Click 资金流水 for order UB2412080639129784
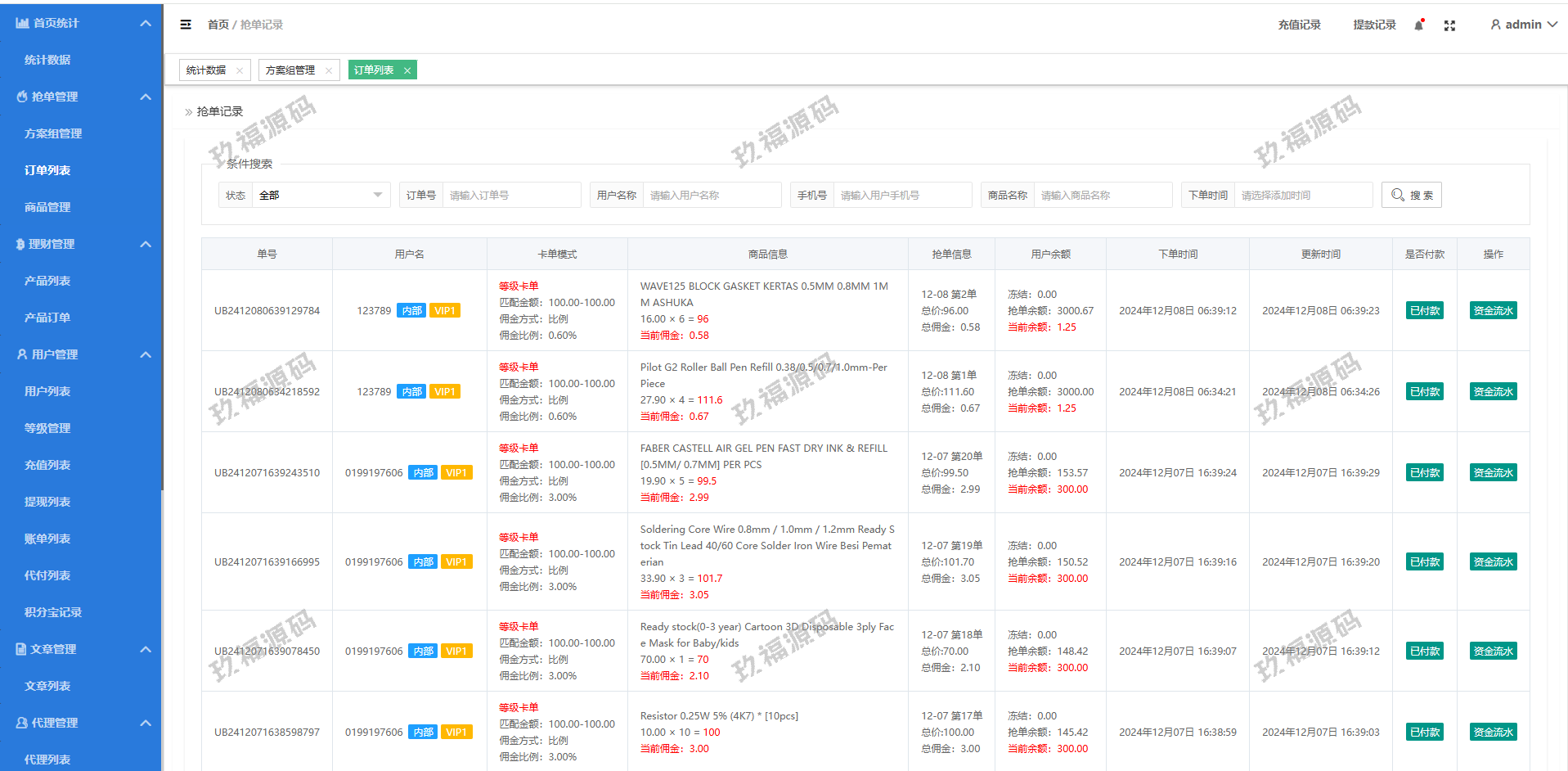Image resolution: width=1568 pixels, height=771 pixels. [1493, 311]
